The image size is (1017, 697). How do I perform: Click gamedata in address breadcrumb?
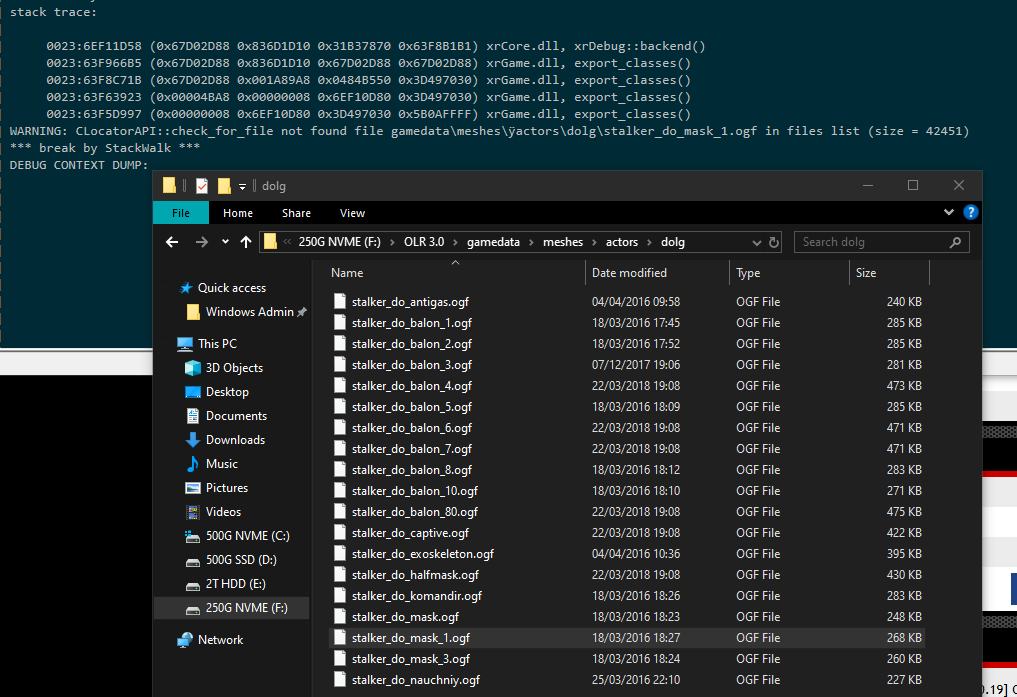[493, 242]
